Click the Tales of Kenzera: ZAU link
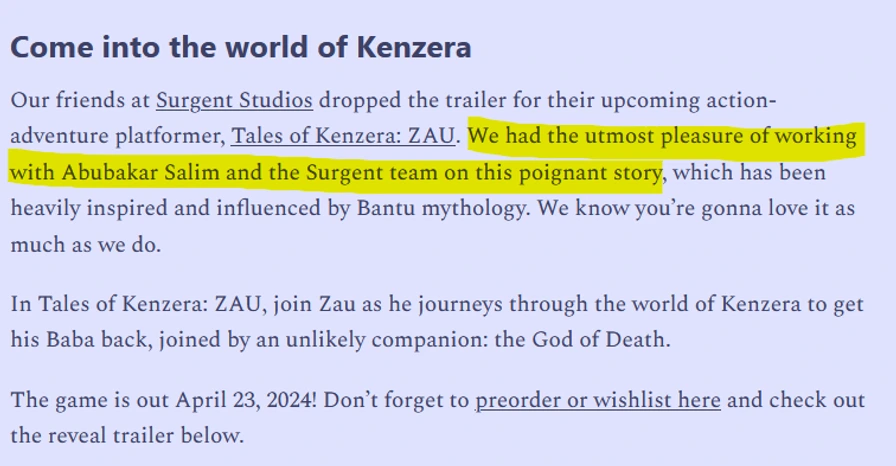The height and width of the screenshot is (466, 896). pyautogui.click(x=343, y=135)
